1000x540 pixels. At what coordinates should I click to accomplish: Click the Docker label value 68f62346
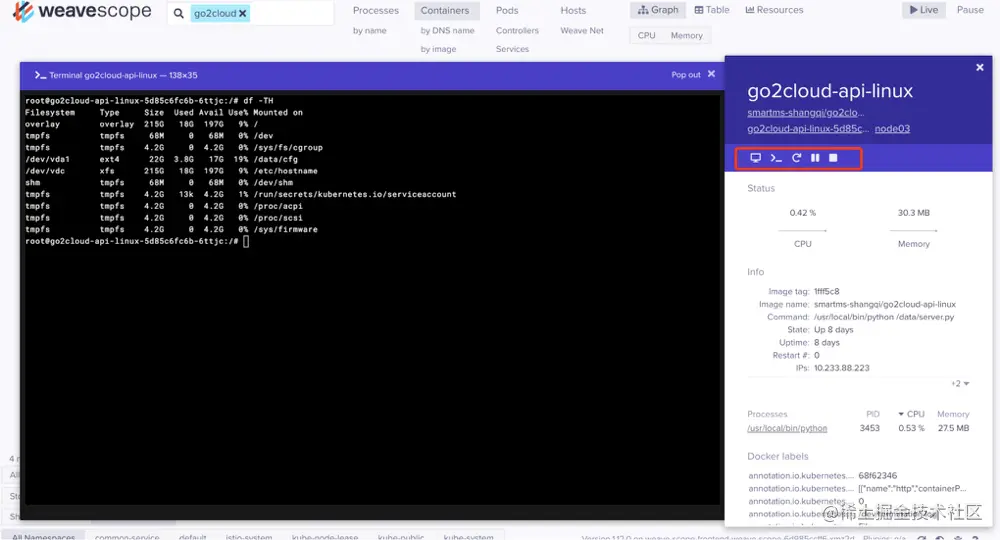[x=878, y=476]
